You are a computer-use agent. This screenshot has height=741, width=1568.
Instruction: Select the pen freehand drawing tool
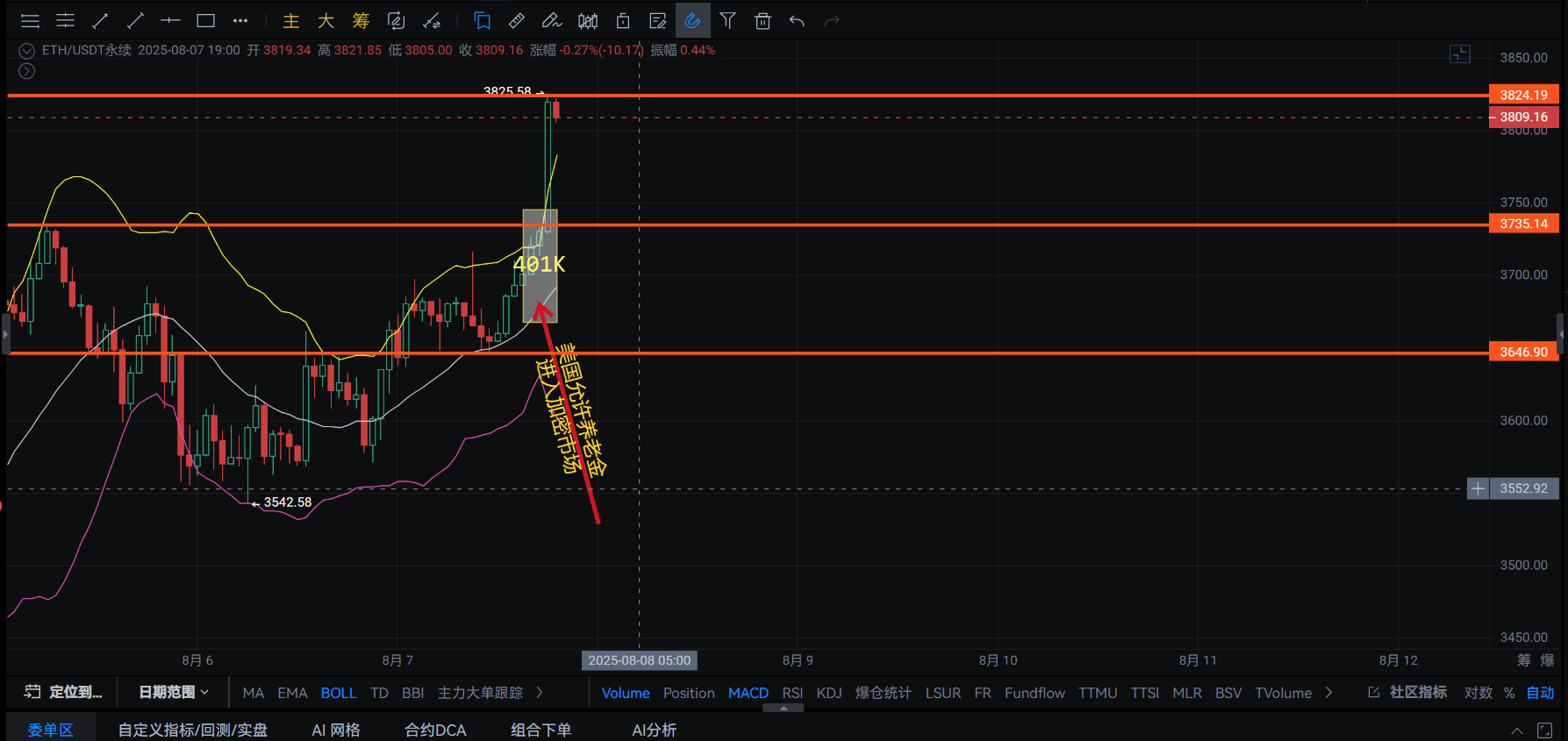coord(552,20)
